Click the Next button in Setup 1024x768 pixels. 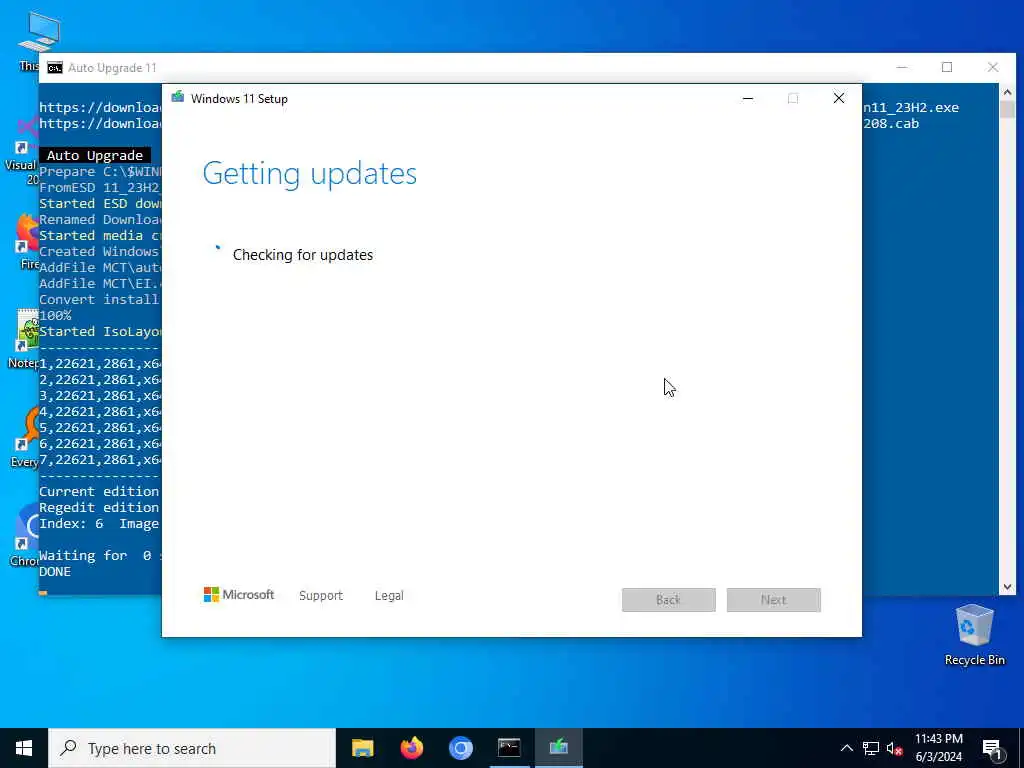(774, 600)
